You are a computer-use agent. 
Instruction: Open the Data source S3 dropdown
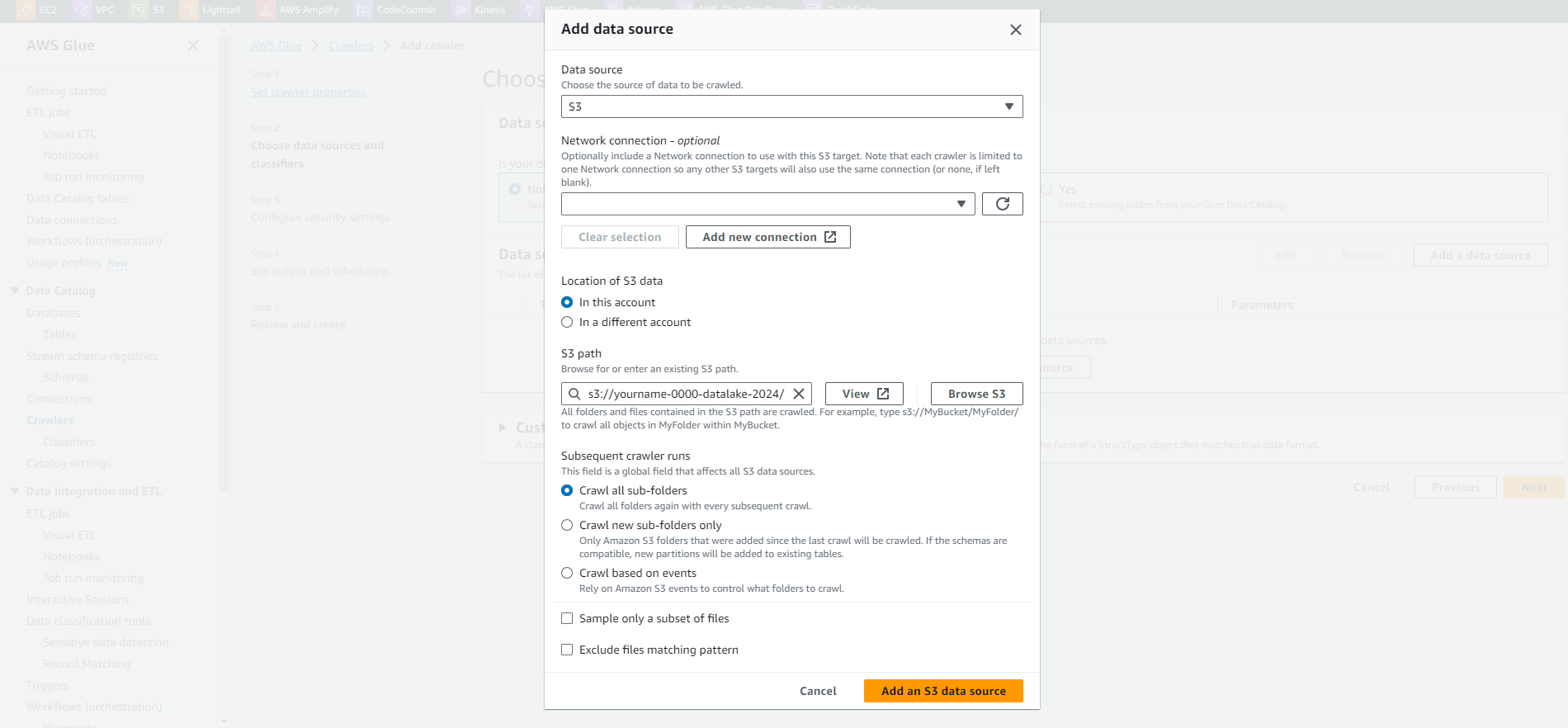792,106
